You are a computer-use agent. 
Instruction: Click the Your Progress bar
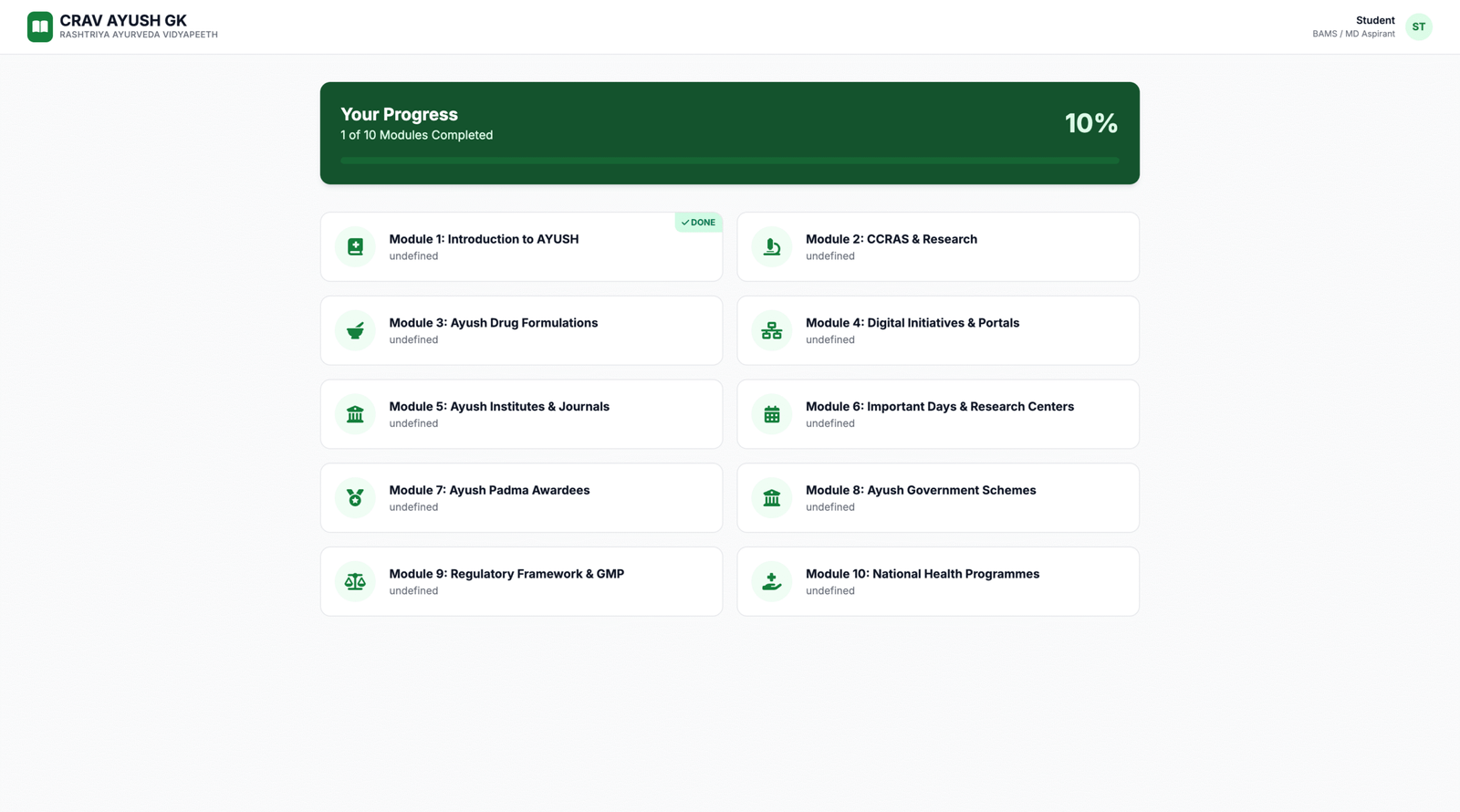pyautogui.click(x=729, y=161)
